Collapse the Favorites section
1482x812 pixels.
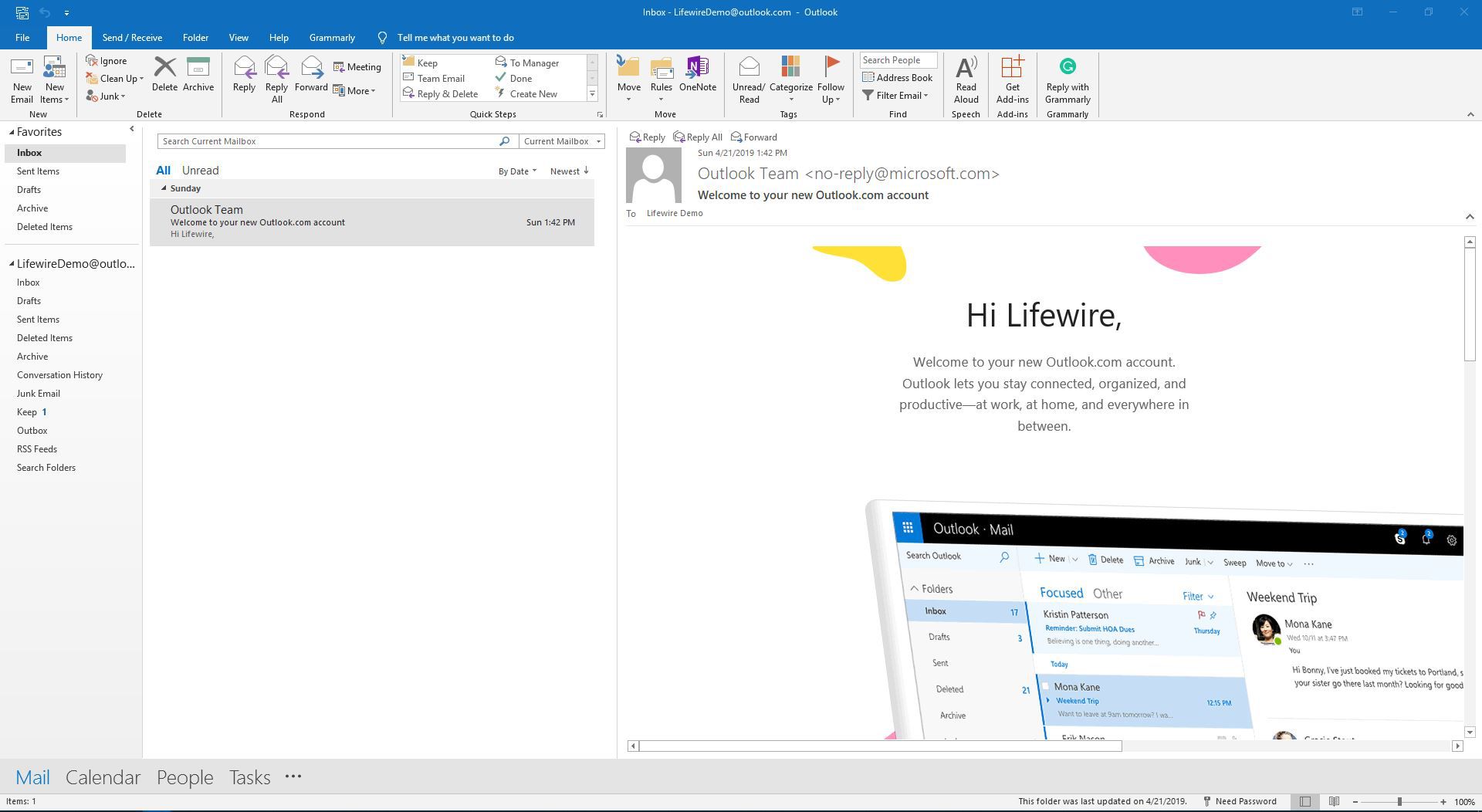(x=12, y=133)
